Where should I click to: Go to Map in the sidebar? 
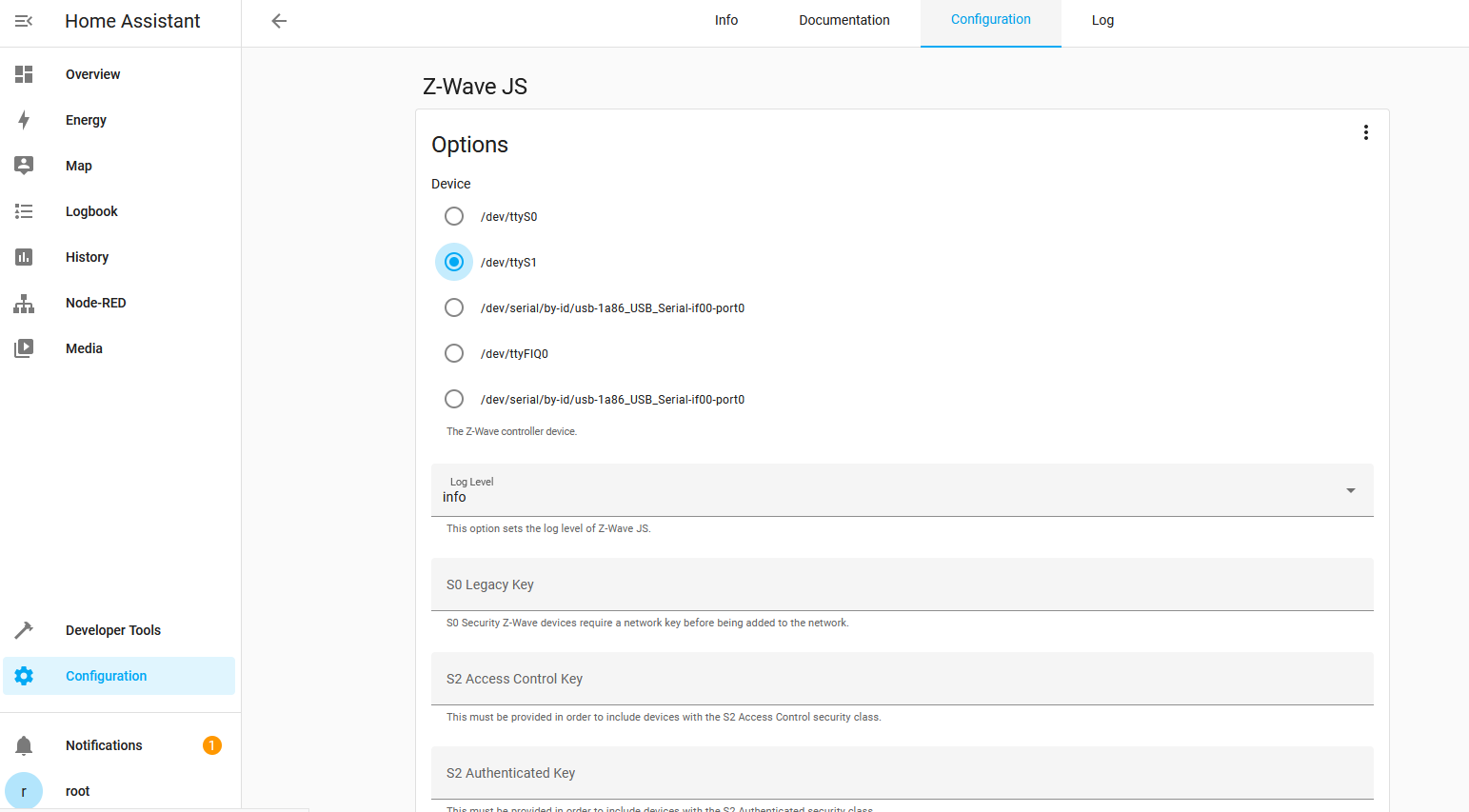pos(119,166)
